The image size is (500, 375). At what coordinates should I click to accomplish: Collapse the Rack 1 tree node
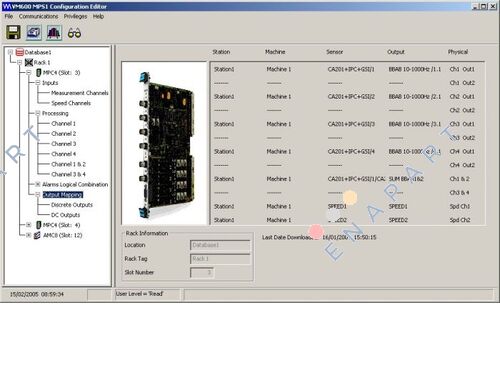(19, 62)
